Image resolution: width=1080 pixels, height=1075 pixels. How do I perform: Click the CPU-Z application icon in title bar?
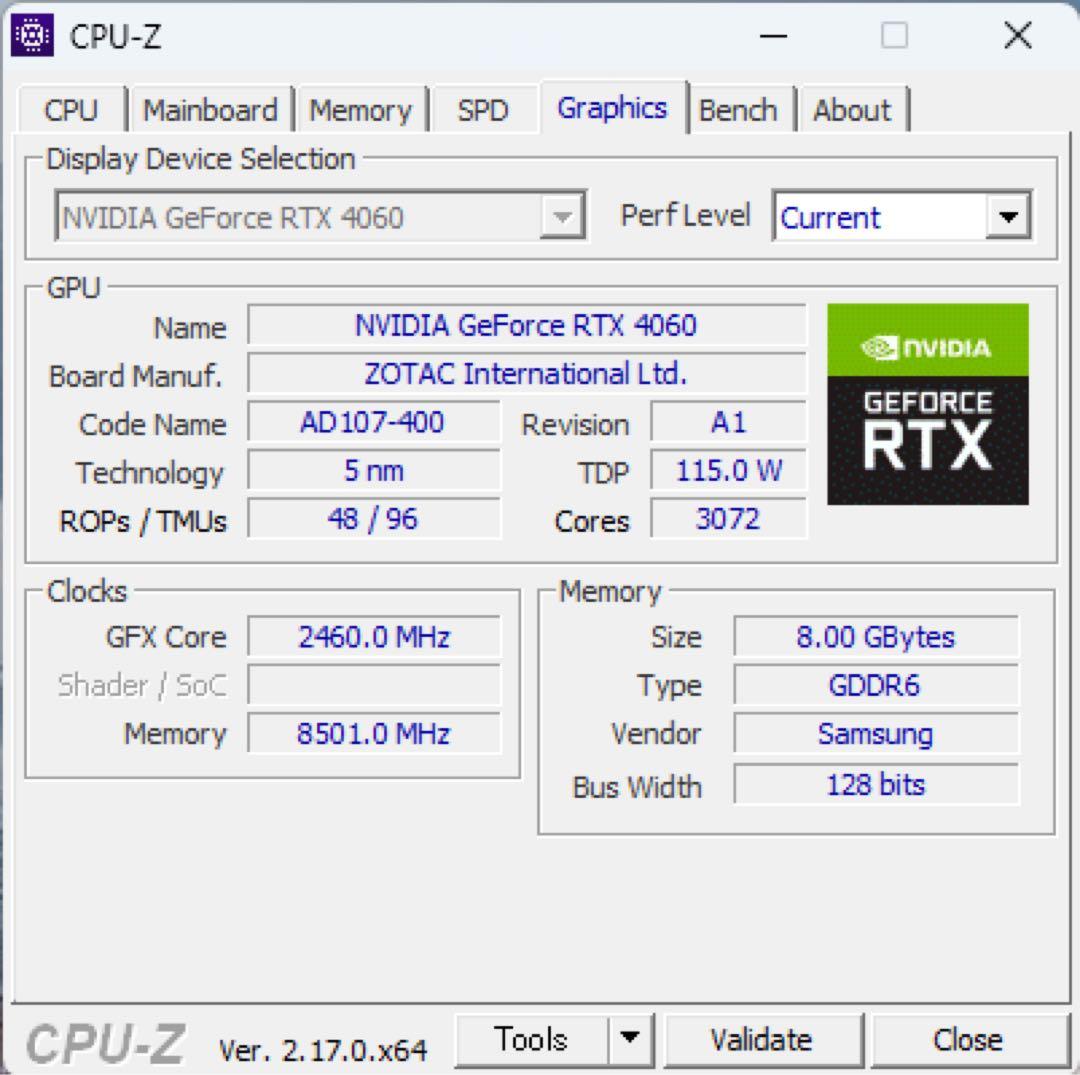33,36
